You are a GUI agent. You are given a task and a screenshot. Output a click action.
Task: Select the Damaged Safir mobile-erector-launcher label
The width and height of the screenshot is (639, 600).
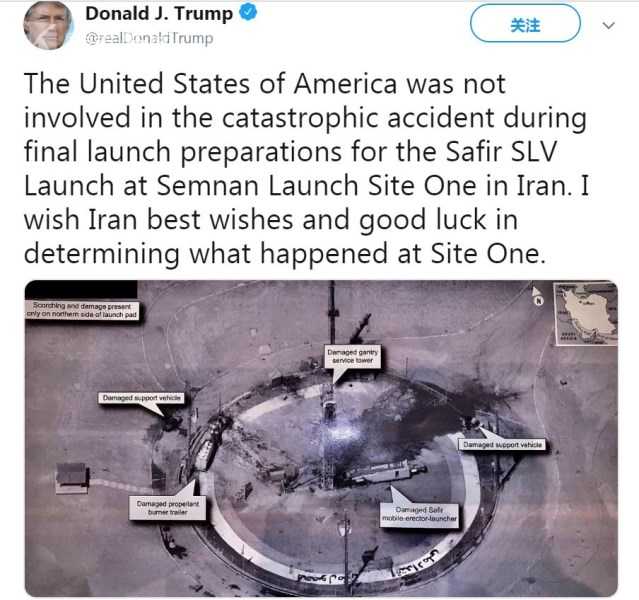point(419,515)
